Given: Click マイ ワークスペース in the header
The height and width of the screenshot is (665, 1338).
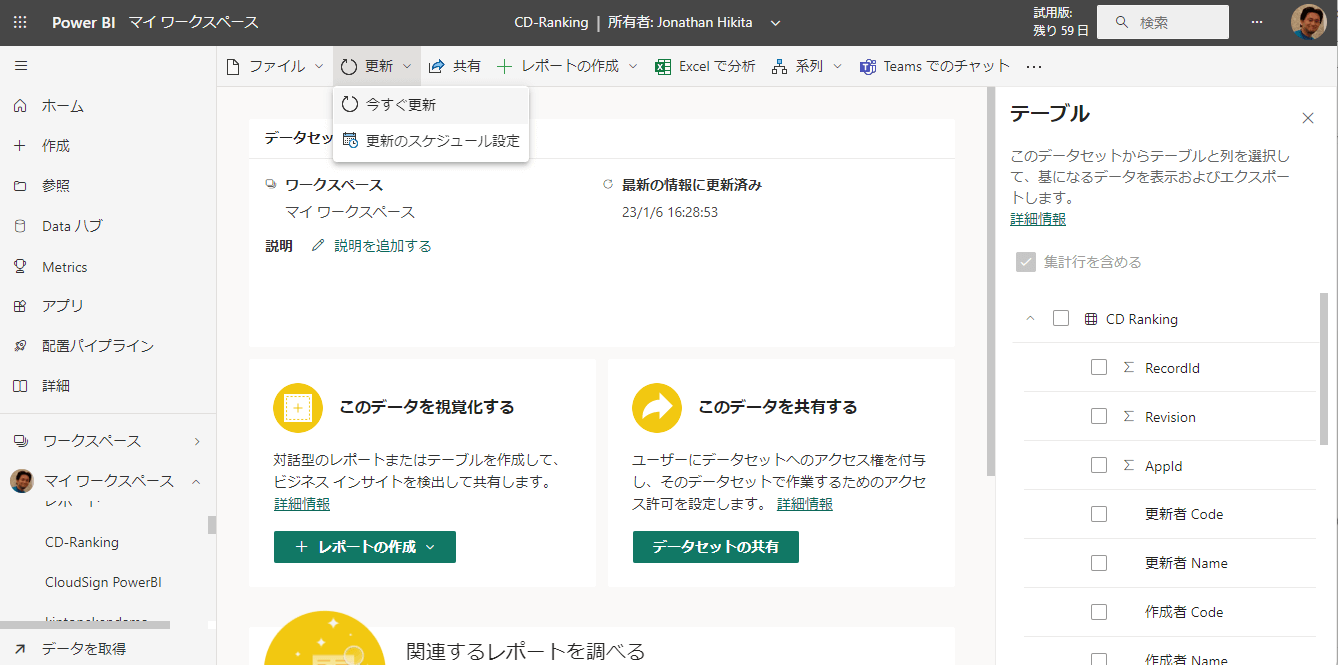Looking at the screenshot, I should 194,22.
